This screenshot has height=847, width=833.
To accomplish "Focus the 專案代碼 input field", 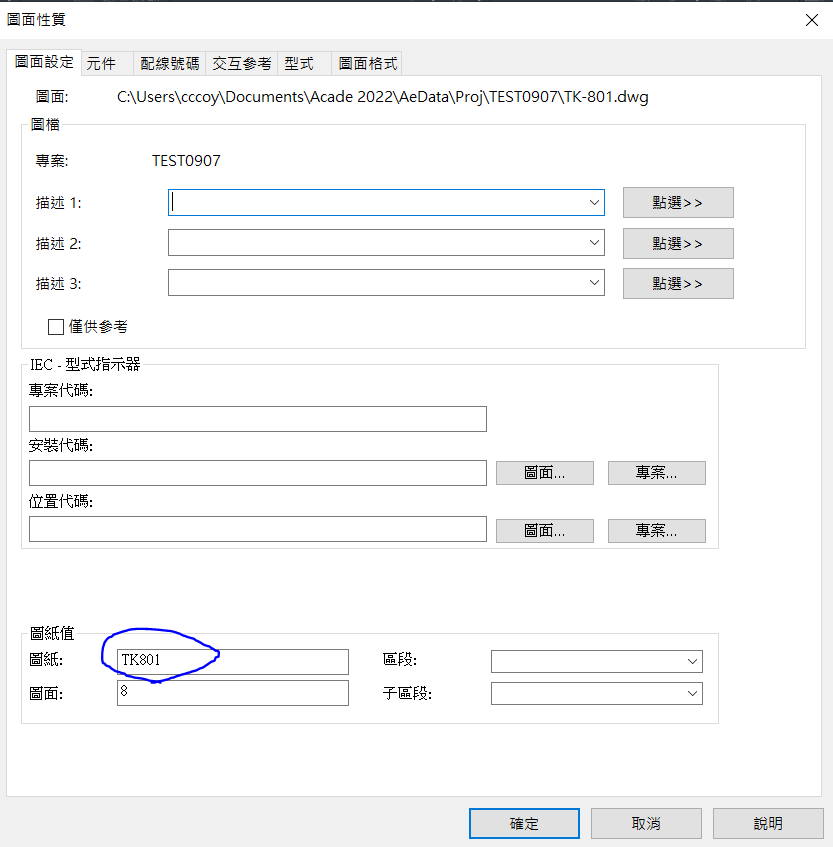I will (258, 419).
